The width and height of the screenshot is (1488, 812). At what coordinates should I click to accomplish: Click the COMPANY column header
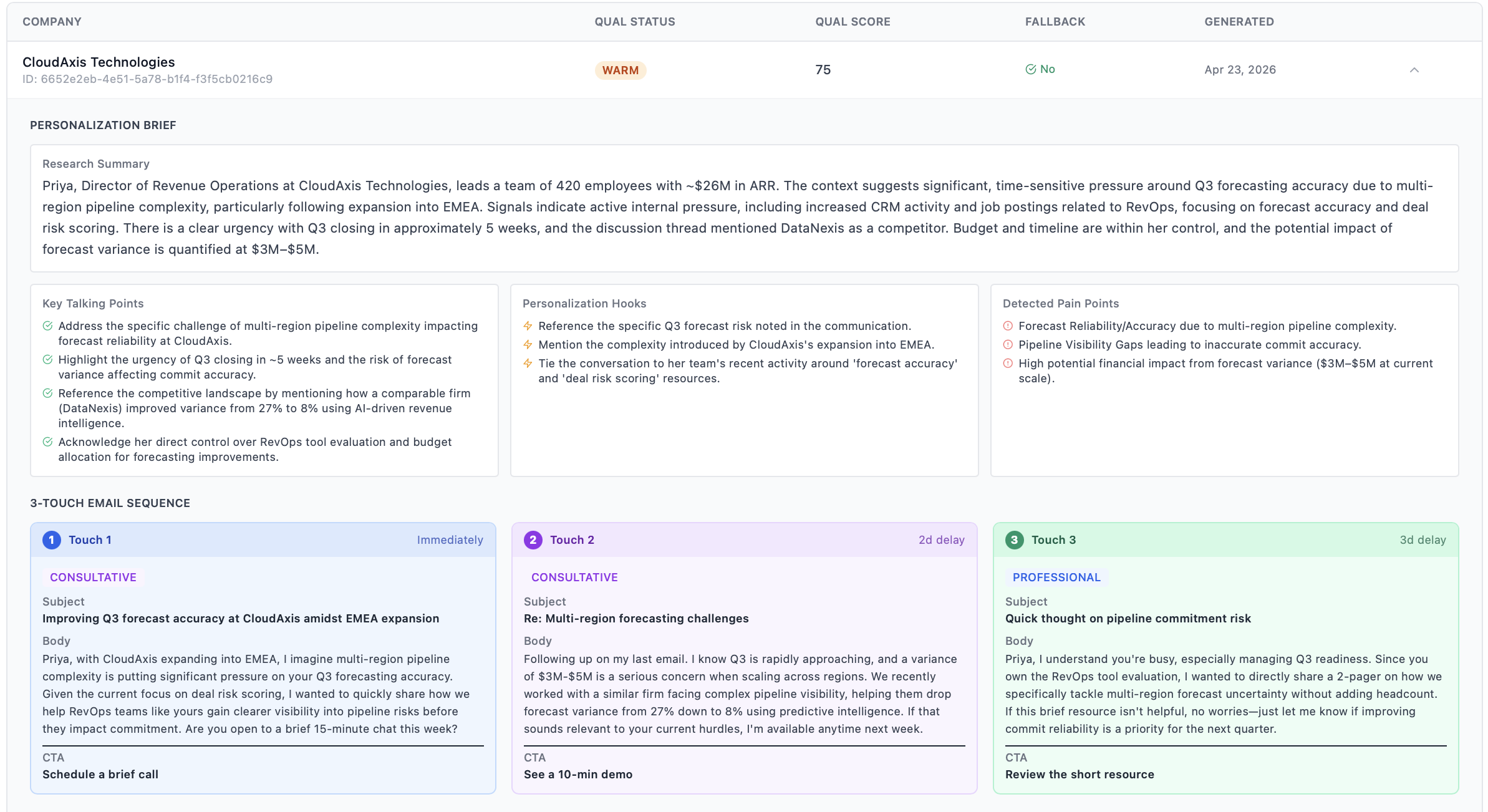52,22
